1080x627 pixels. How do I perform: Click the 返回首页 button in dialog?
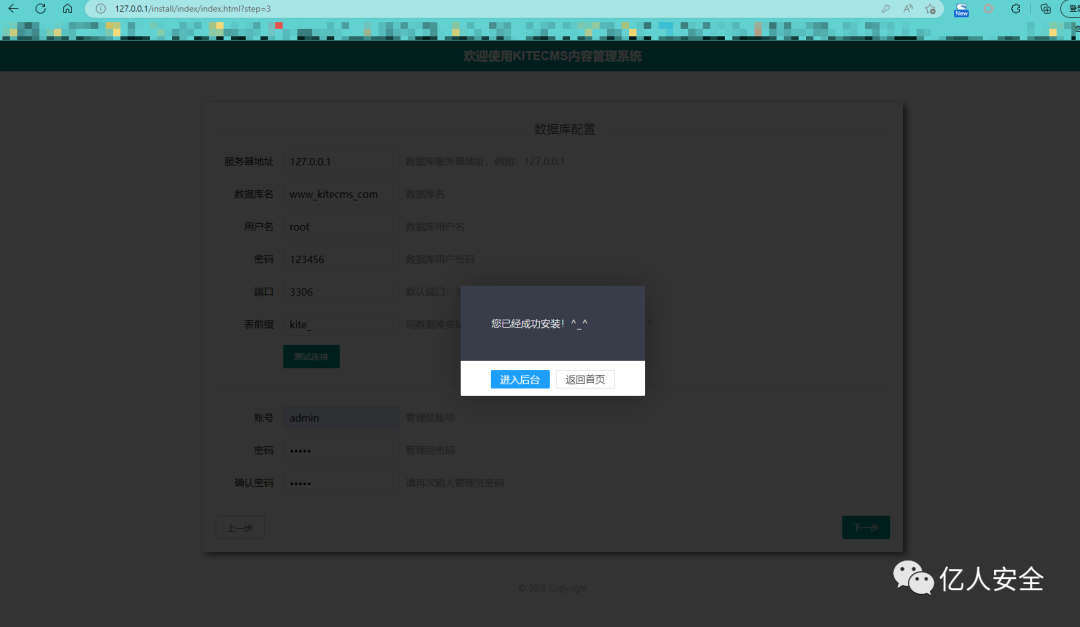[585, 380]
